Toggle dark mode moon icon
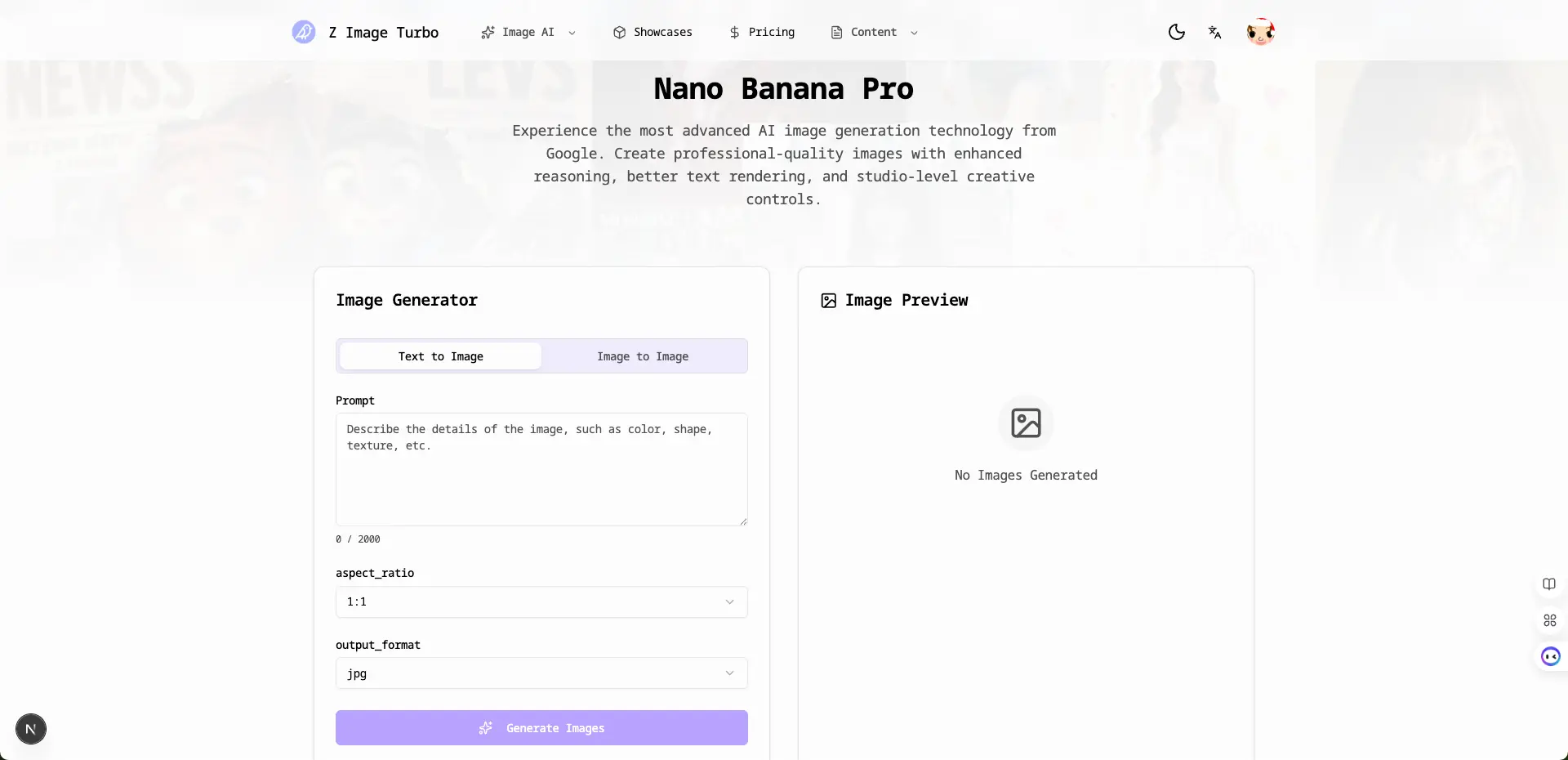 click(1176, 32)
